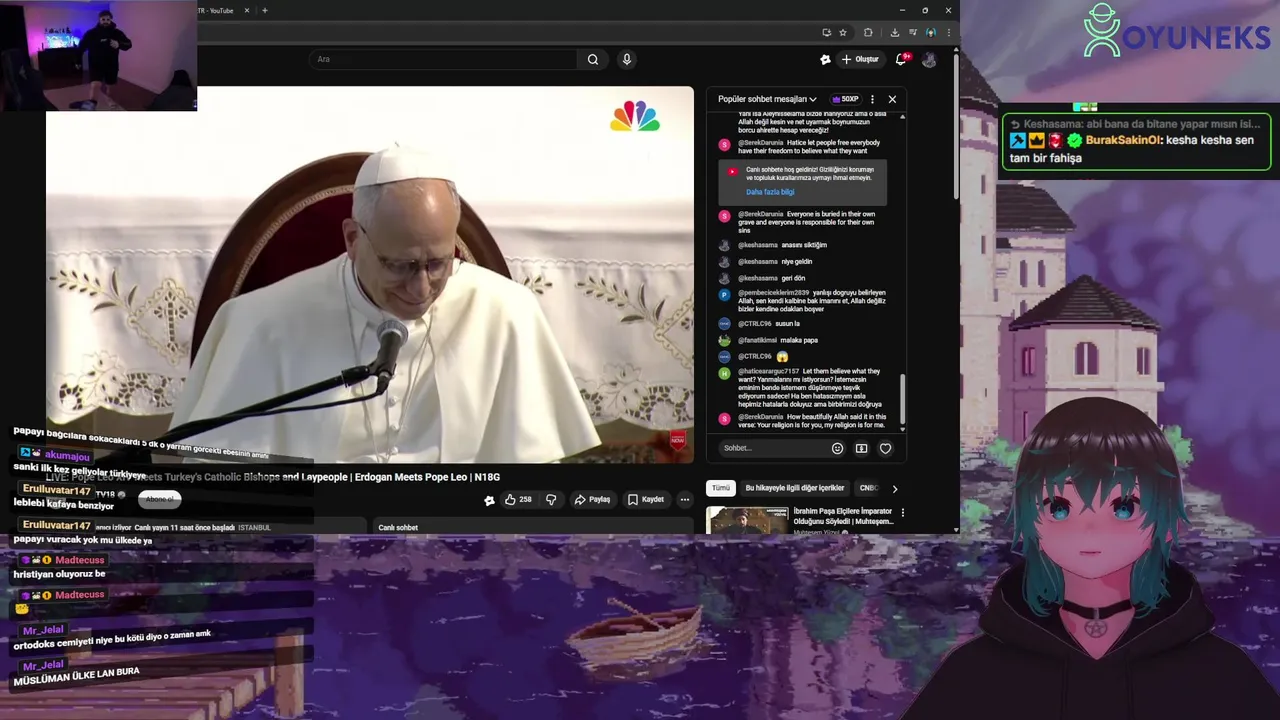The height and width of the screenshot is (720, 1280).
Task: Open the YouTube account avatar menu
Action: point(929,59)
